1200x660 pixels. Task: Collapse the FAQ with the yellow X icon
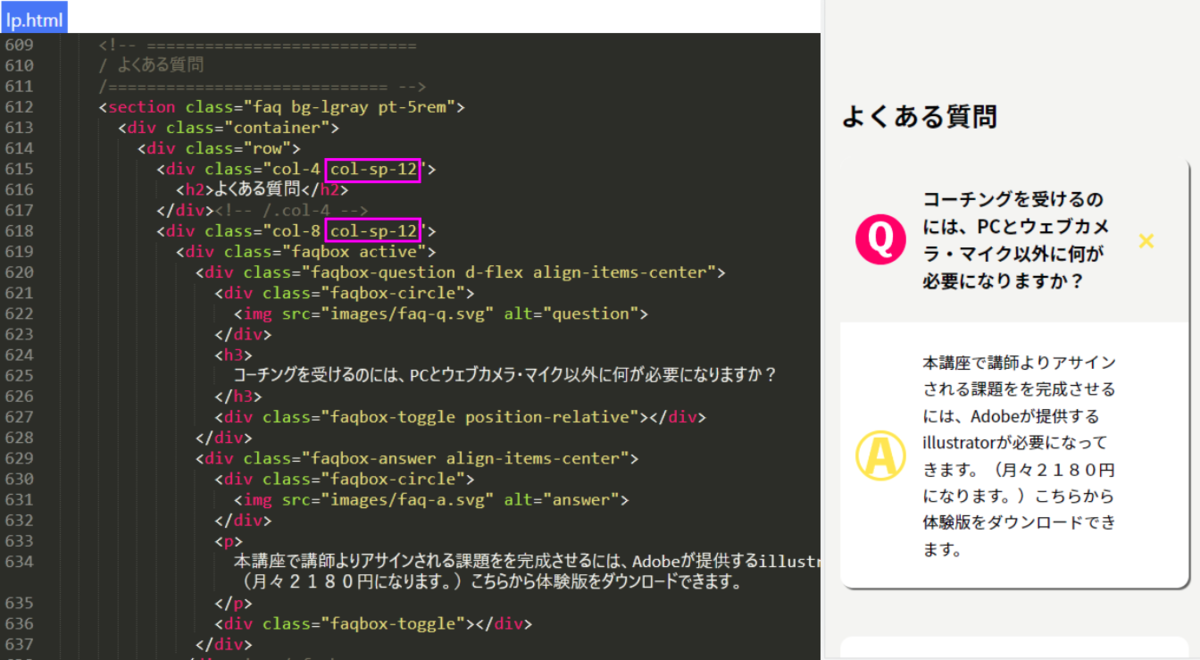[1146, 241]
